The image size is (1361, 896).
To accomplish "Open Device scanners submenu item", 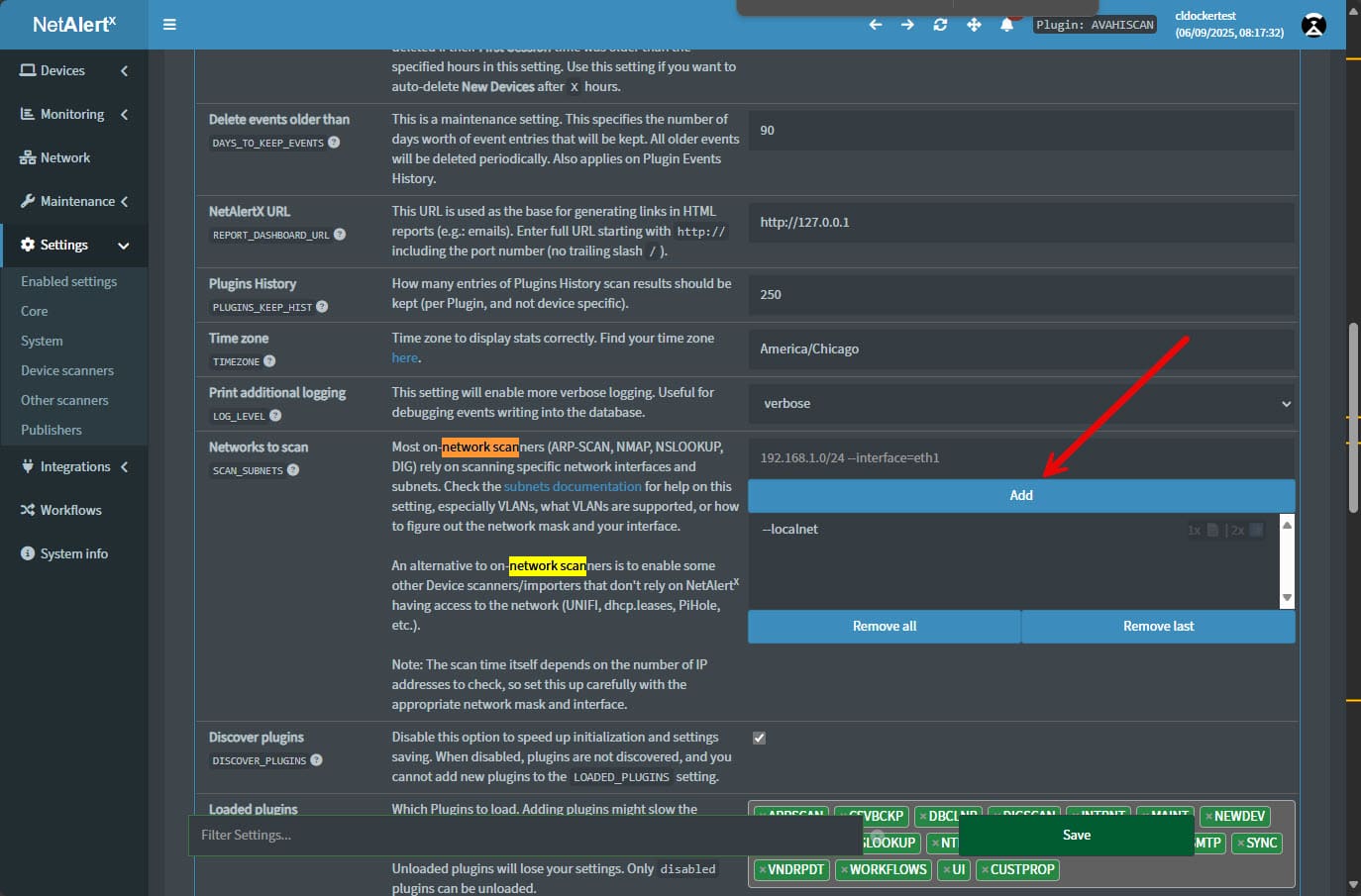I will pos(67,370).
